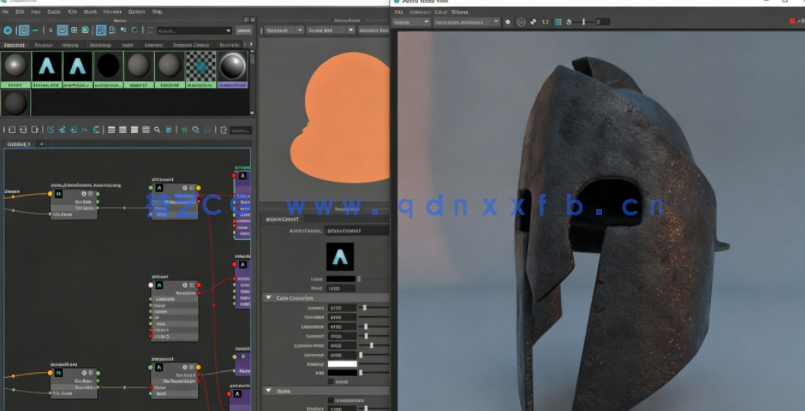Click the white color swatch in Color Correction
The image size is (805, 411).
pyautogui.click(x=343, y=364)
